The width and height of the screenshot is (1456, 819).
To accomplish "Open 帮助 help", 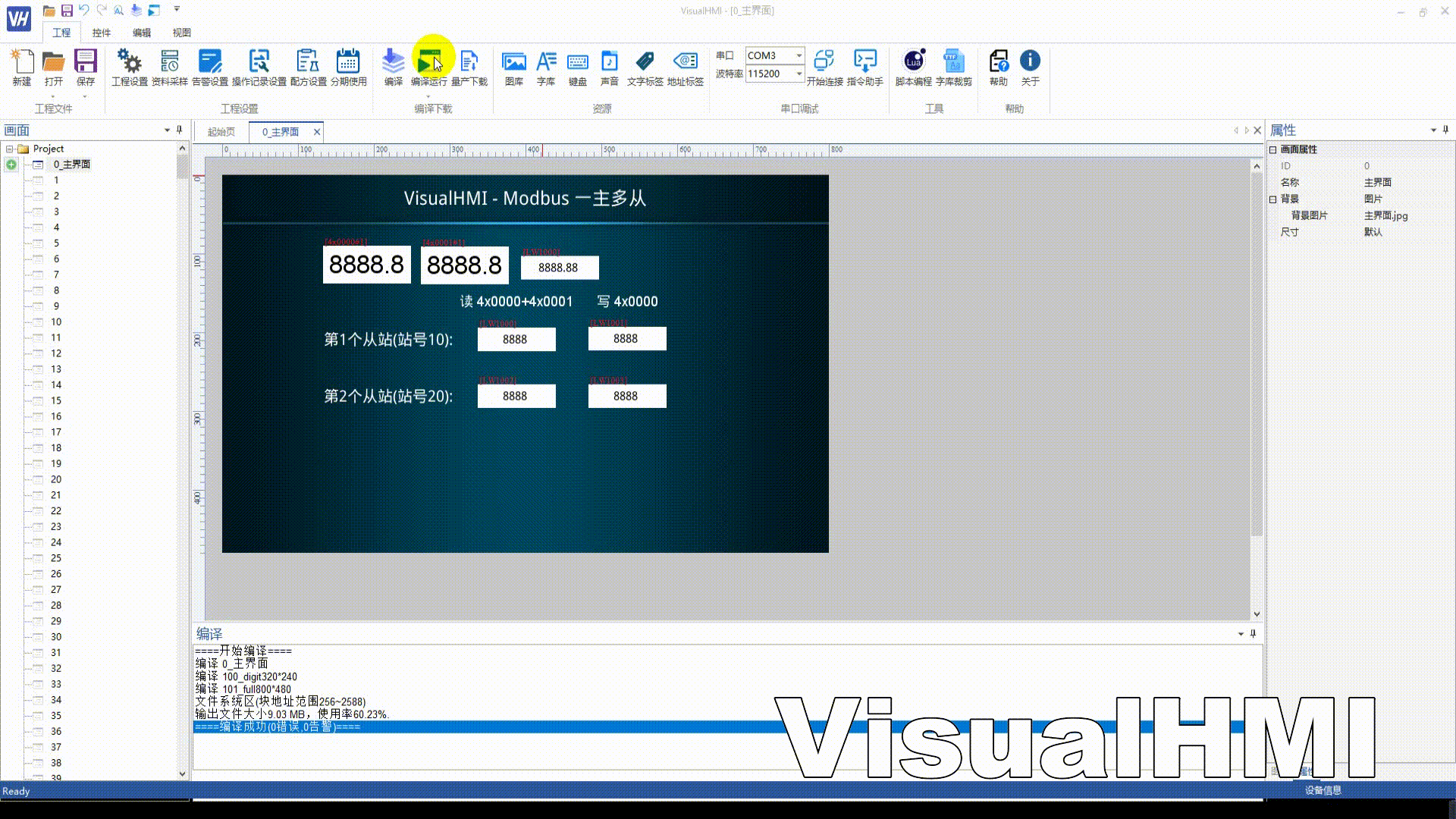I will (x=999, y=67).
